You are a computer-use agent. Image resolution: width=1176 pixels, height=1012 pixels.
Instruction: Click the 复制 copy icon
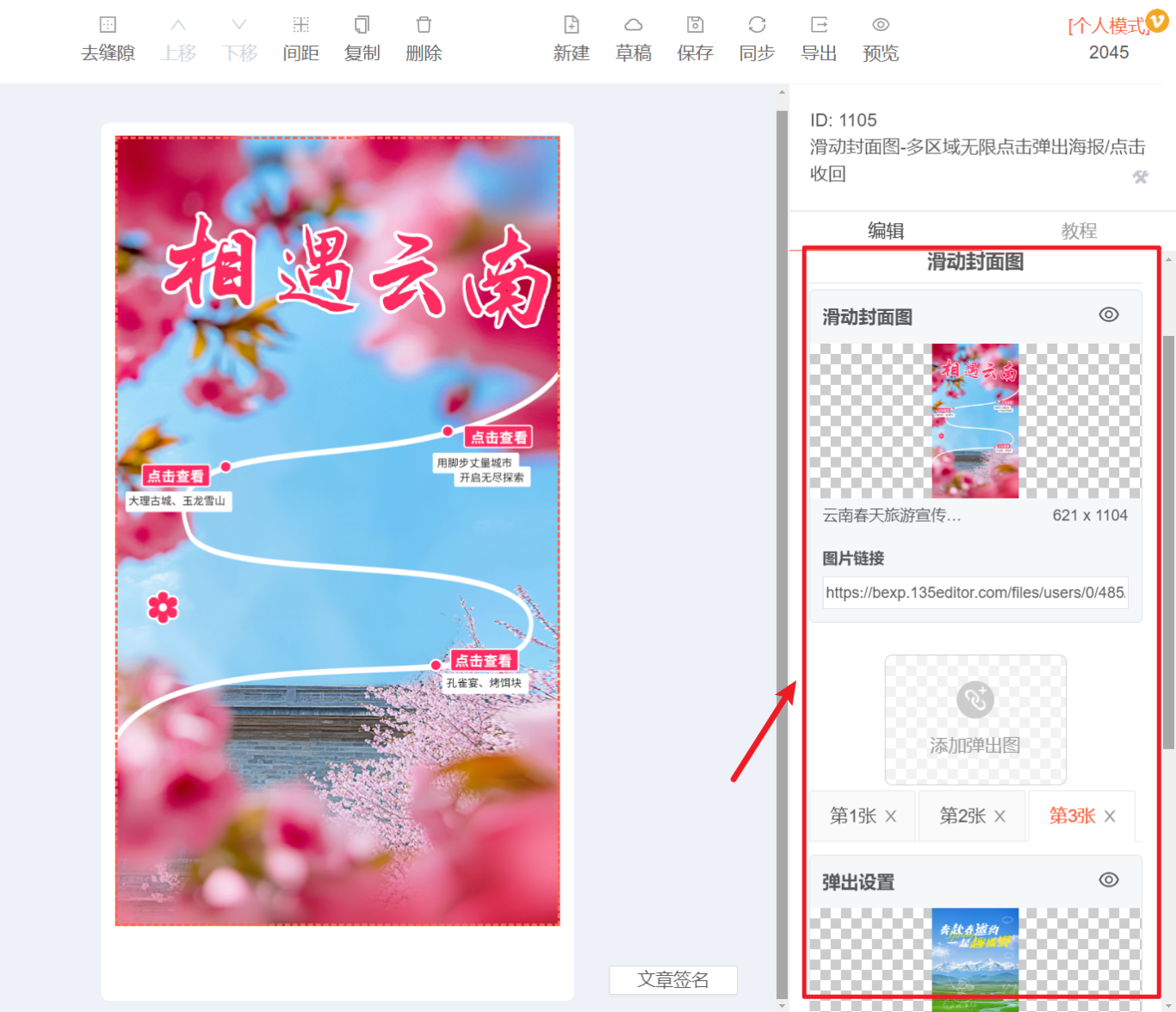click(x=362, y=25)
